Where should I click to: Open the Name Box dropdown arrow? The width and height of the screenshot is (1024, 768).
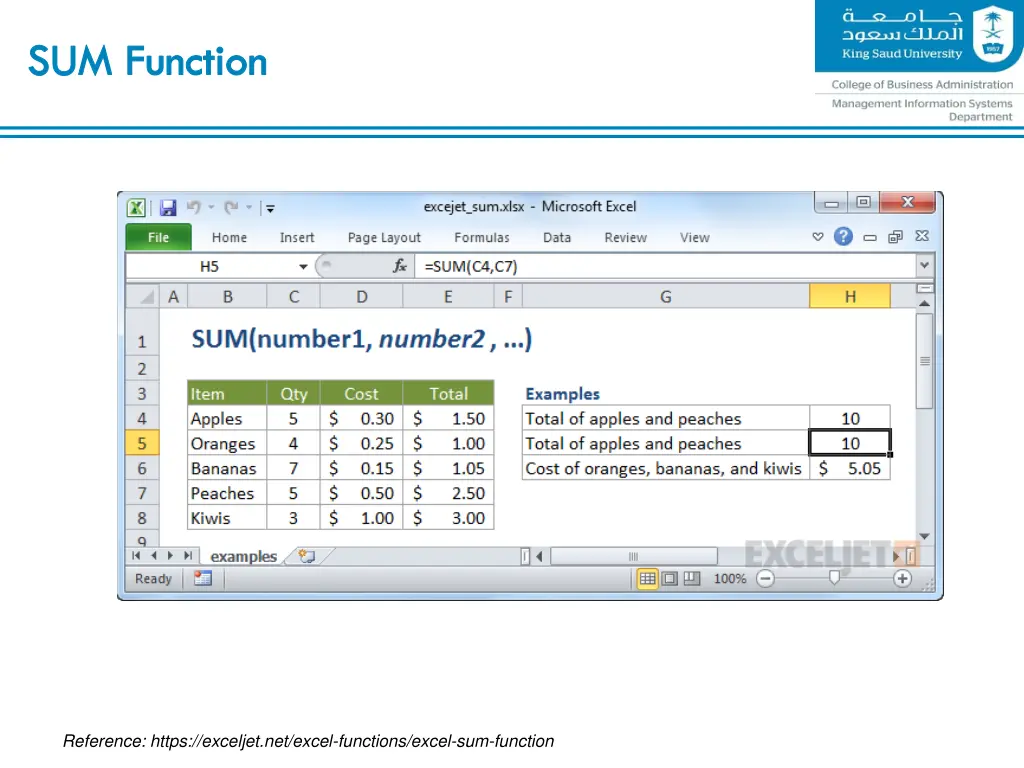click(x=303, y=266)
